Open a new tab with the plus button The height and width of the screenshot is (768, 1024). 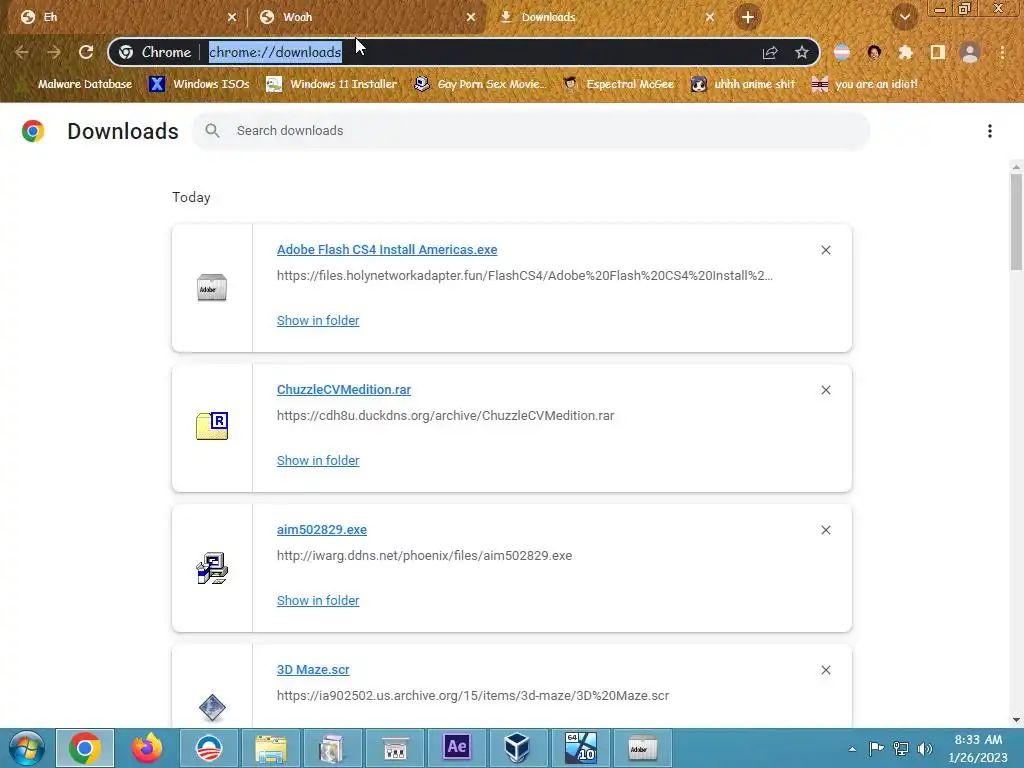pyautogui.click(x=748, y=17)
